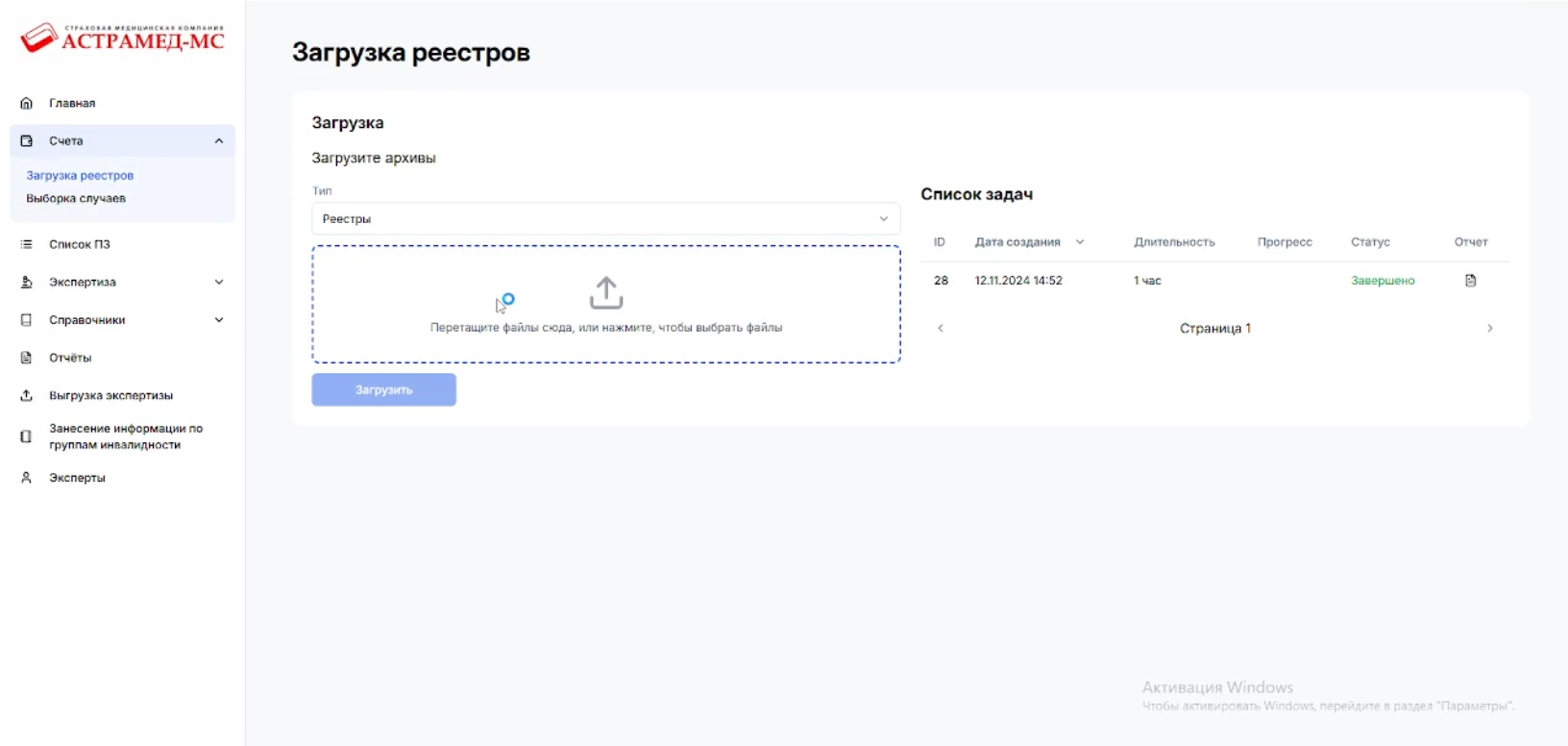Expand the Экспертиза submenu chevron

pos(219,282)
